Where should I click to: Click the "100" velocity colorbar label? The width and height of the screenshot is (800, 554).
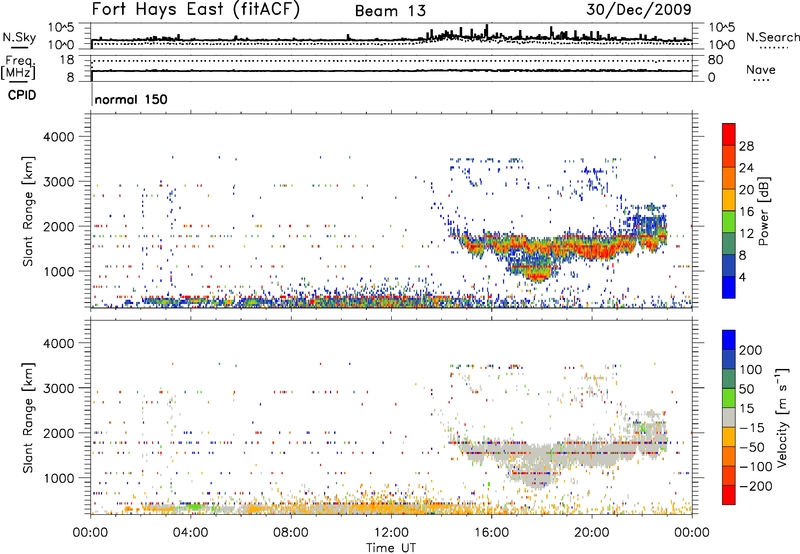point(751,370)
